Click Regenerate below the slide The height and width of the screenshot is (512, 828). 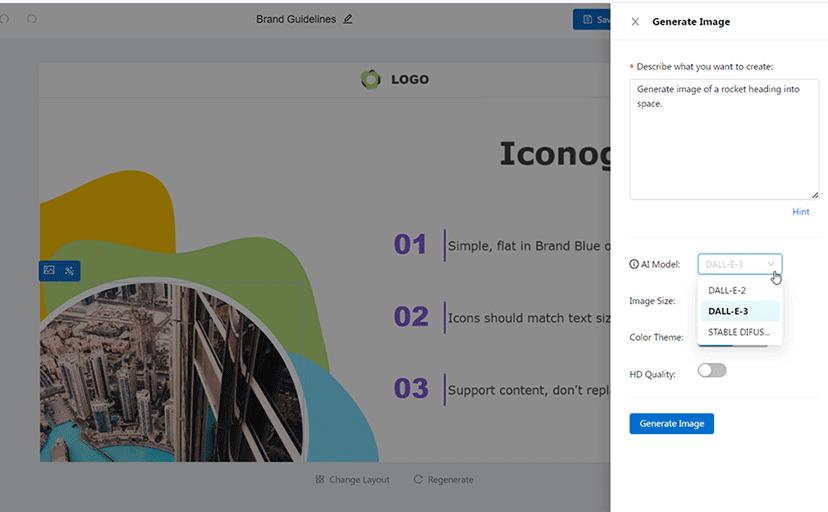443,480
